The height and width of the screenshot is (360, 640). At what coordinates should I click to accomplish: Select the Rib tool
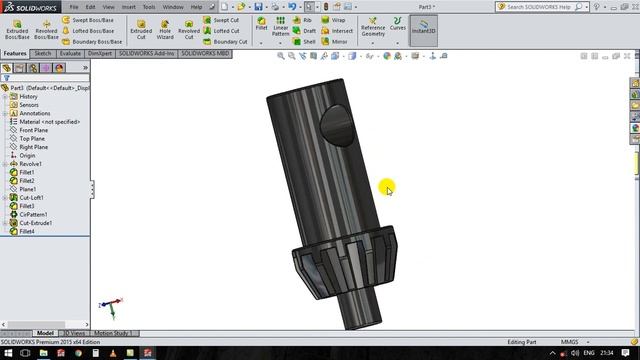302,20
